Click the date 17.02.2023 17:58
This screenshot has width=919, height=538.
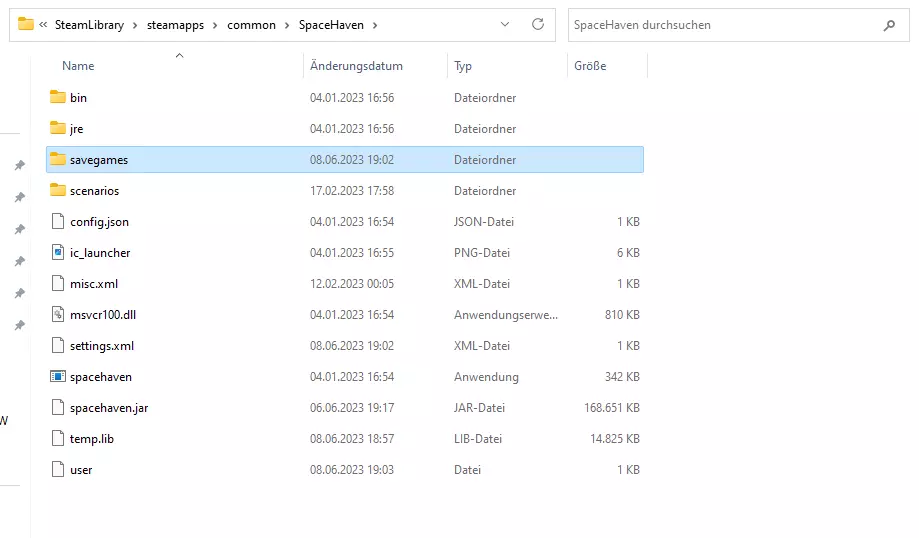pos(352,191)
